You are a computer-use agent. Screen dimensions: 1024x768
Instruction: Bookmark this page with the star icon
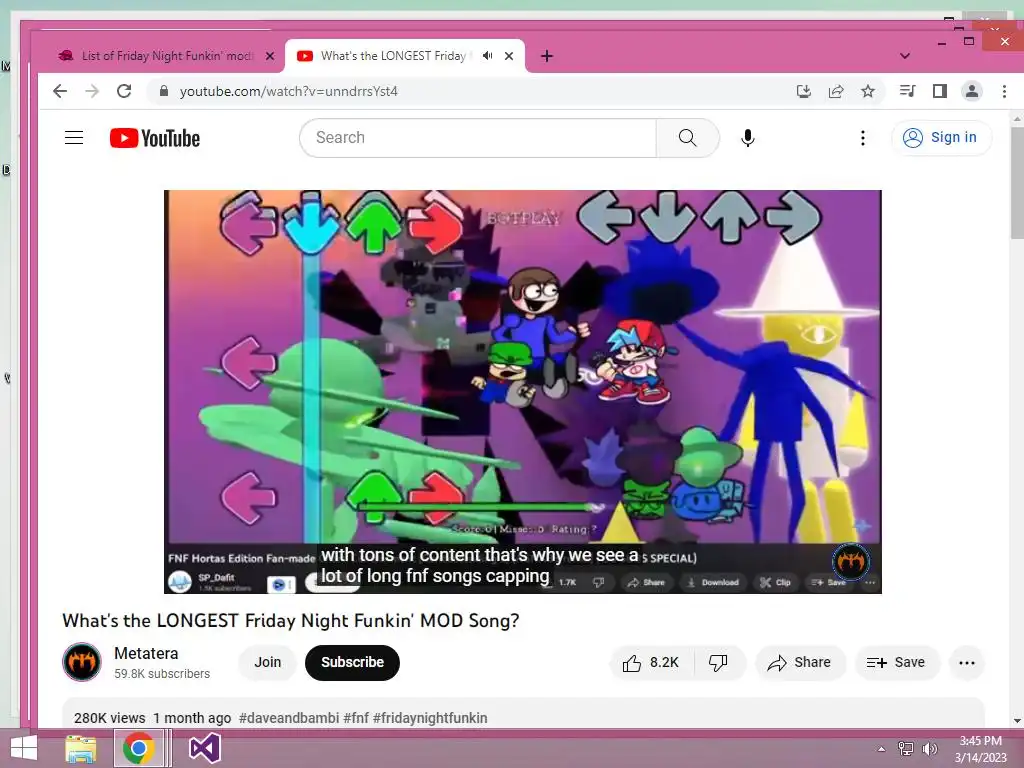point(868,91)
